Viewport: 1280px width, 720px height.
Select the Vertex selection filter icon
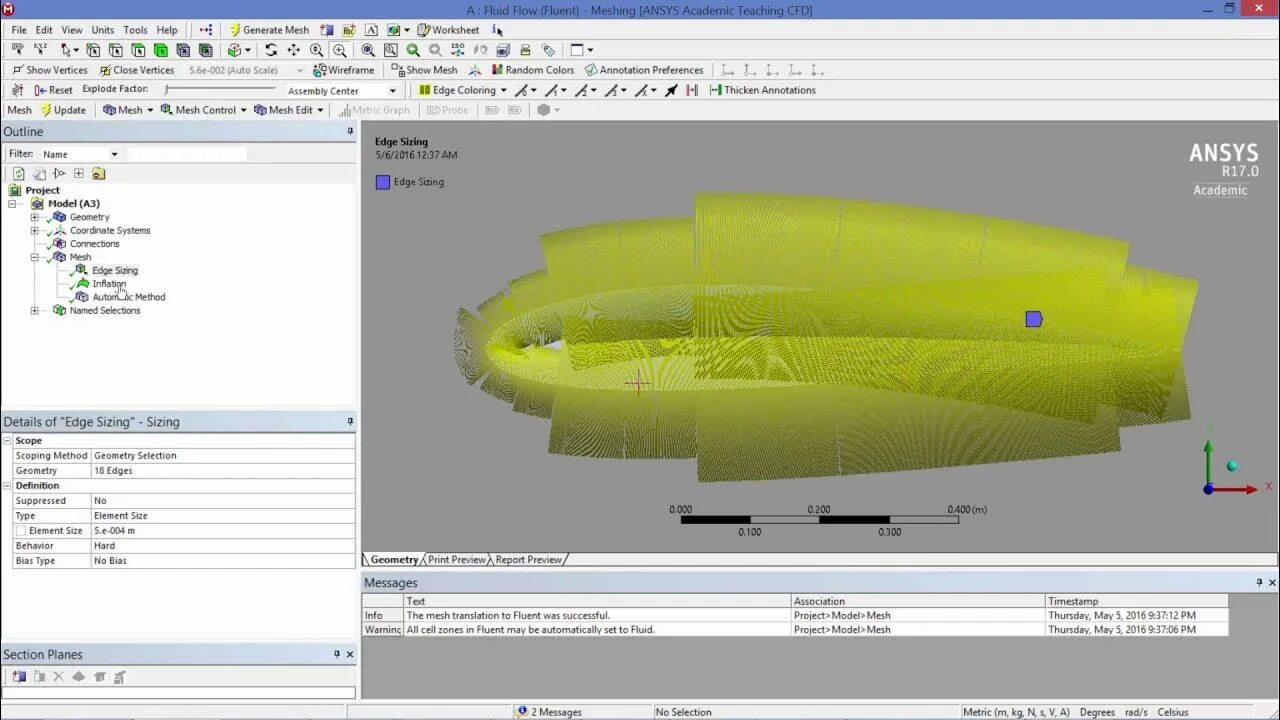[93, 50]
